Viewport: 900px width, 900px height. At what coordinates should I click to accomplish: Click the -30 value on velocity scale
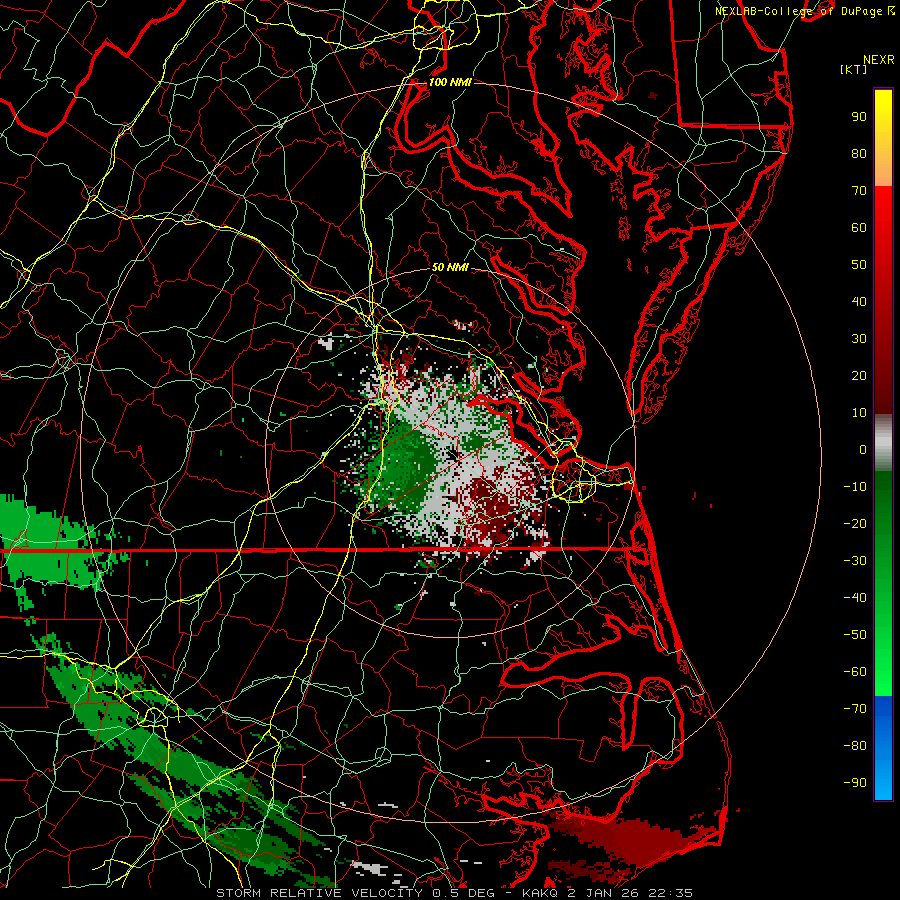[x=855, y=561]
